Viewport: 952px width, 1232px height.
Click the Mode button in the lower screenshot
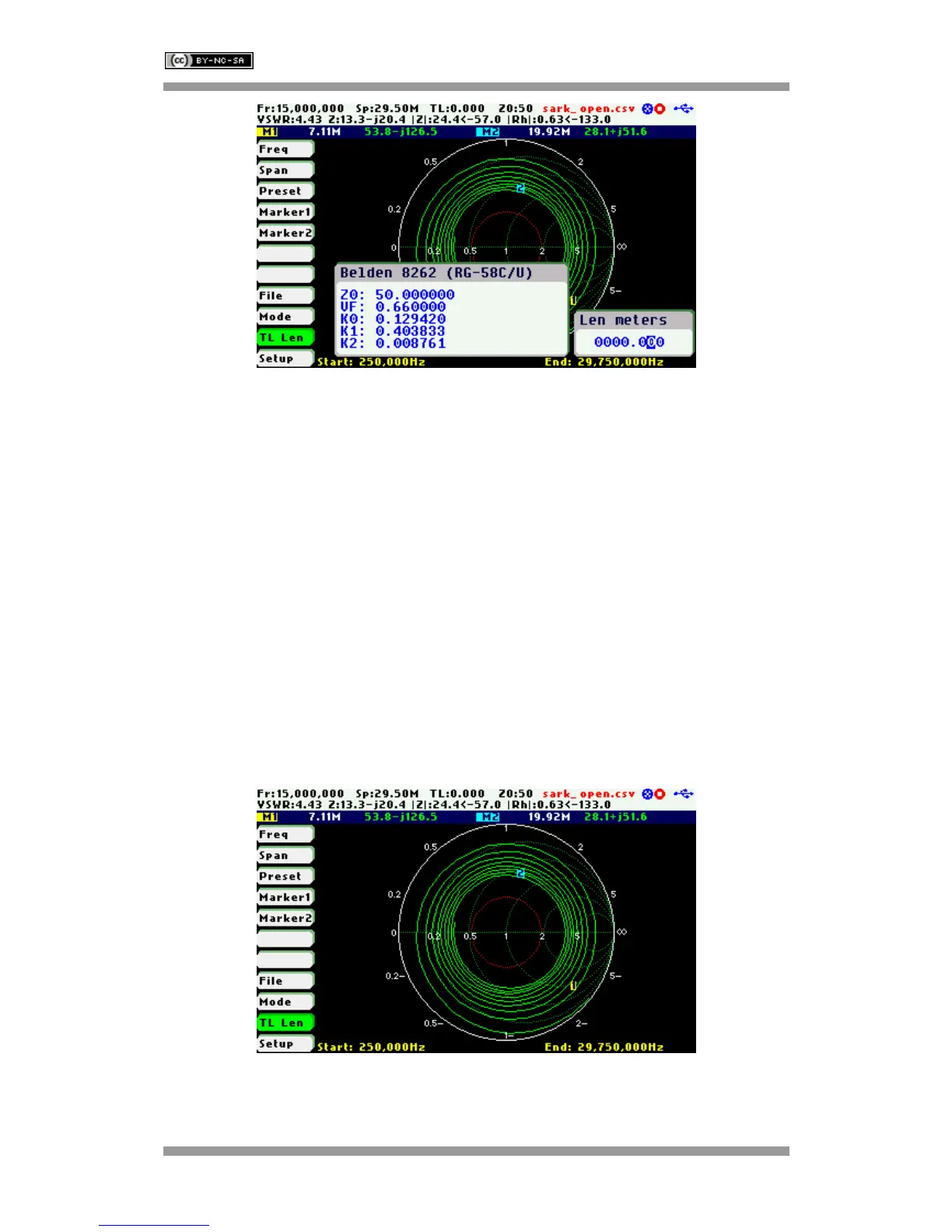pos(285,1002)
